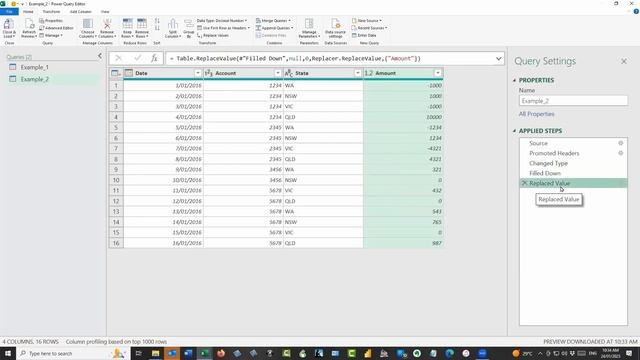Open Data Type: Decimal Number dropdown
This screenshot has width=640, height=360.
tap(222, 20)
